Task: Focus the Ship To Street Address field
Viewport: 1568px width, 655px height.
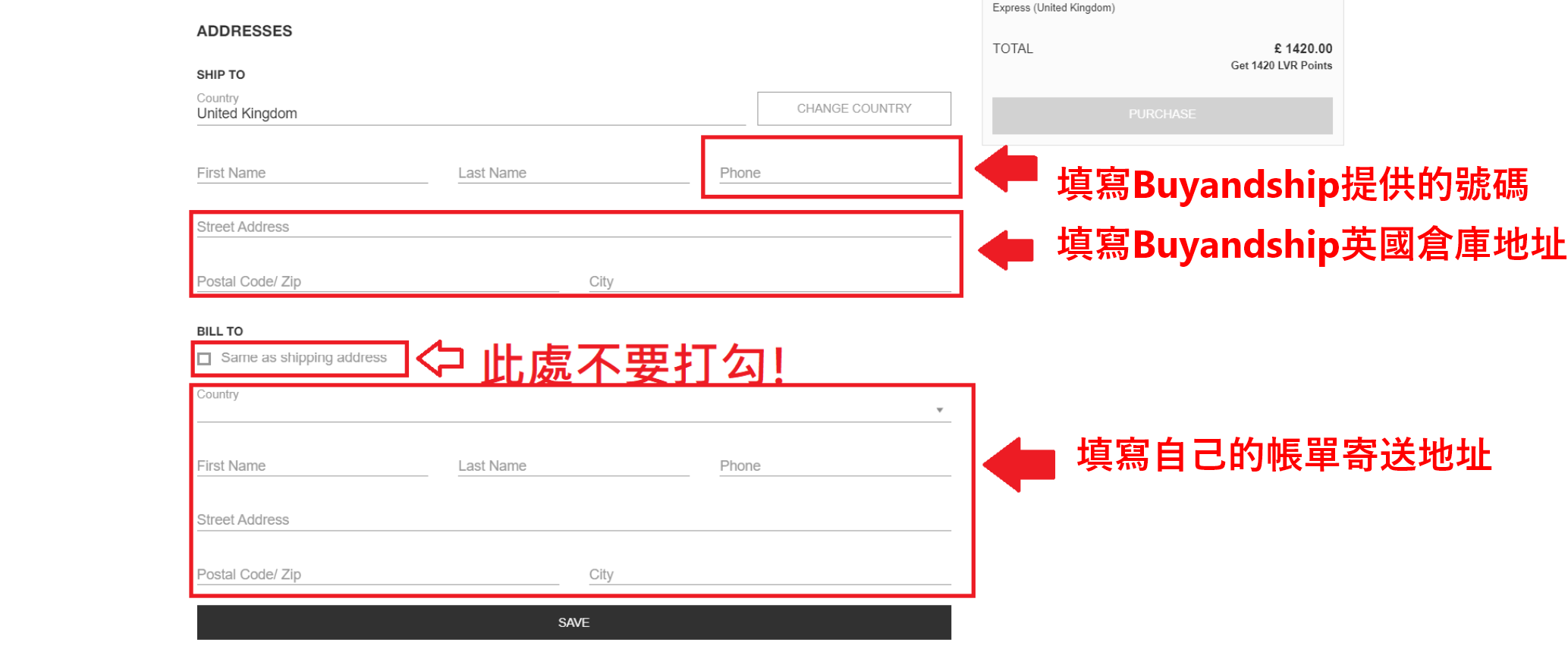Action: coord(573,227)
